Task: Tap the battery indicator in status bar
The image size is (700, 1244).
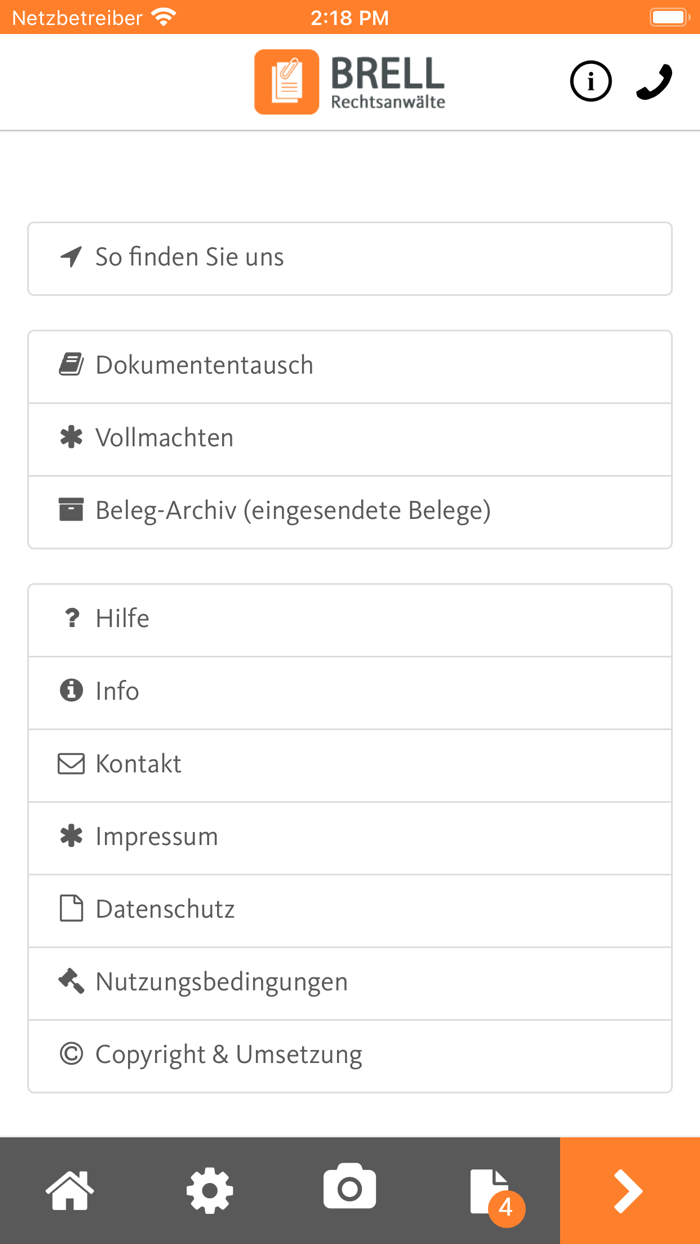Action: coord(668,16)
